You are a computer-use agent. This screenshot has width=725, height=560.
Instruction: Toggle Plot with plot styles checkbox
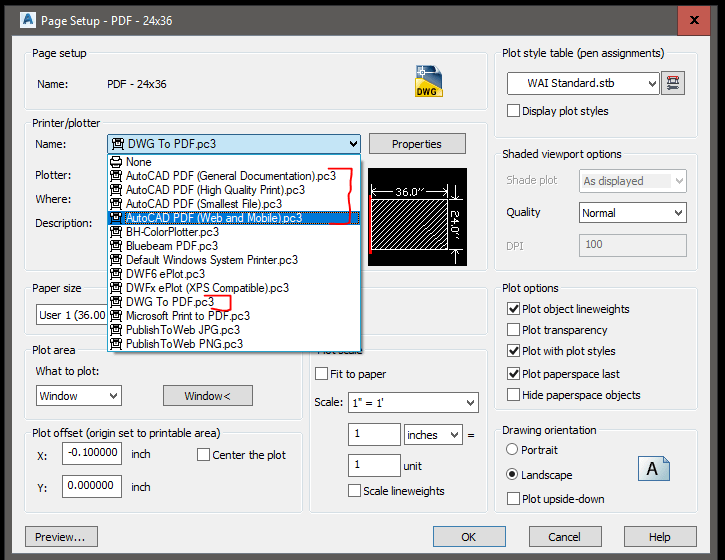click(x=513, y=351)
